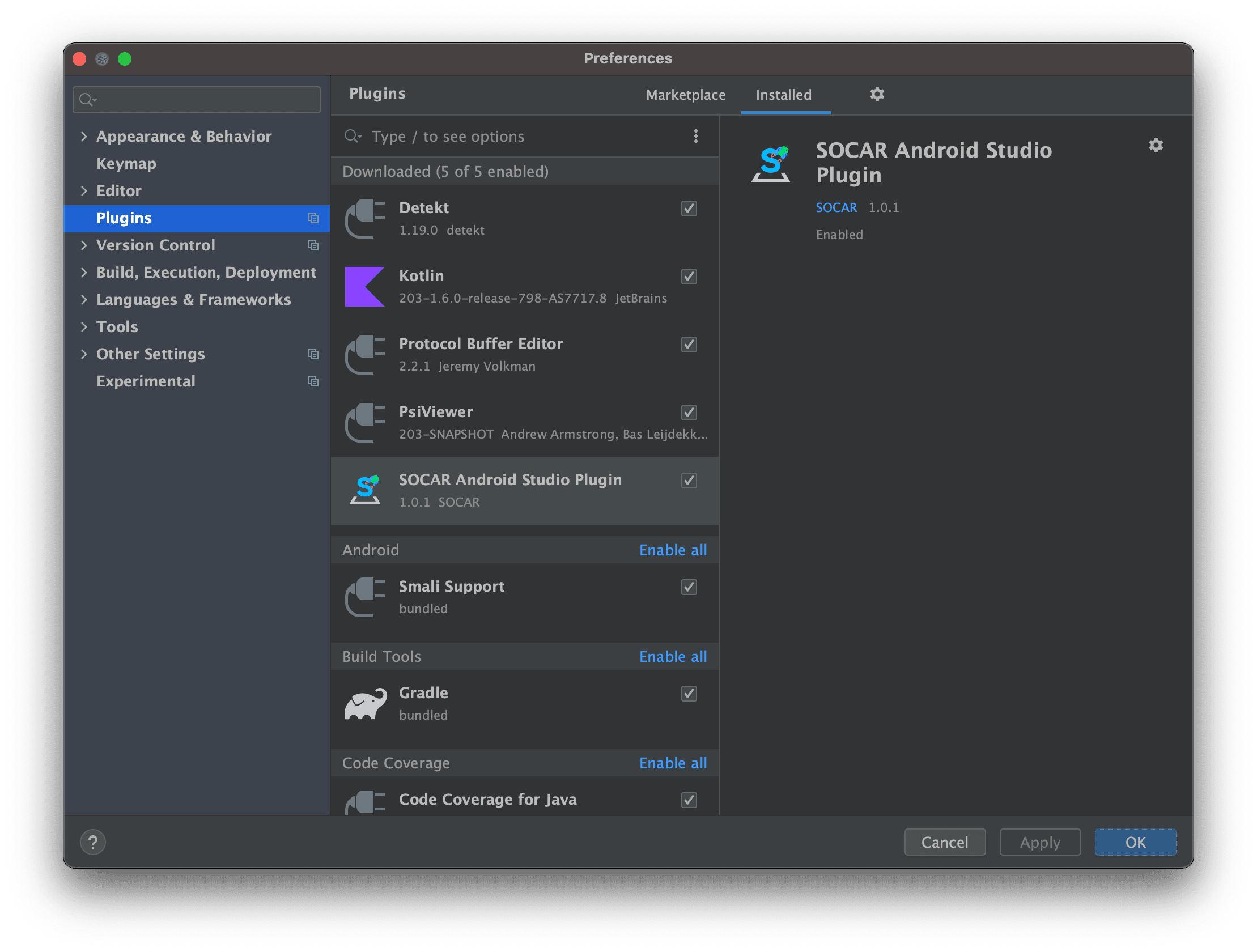Click the gear icon in SOCAR plugin details
Screen dimensions: 1257x952
click(x=1156, y=146)
